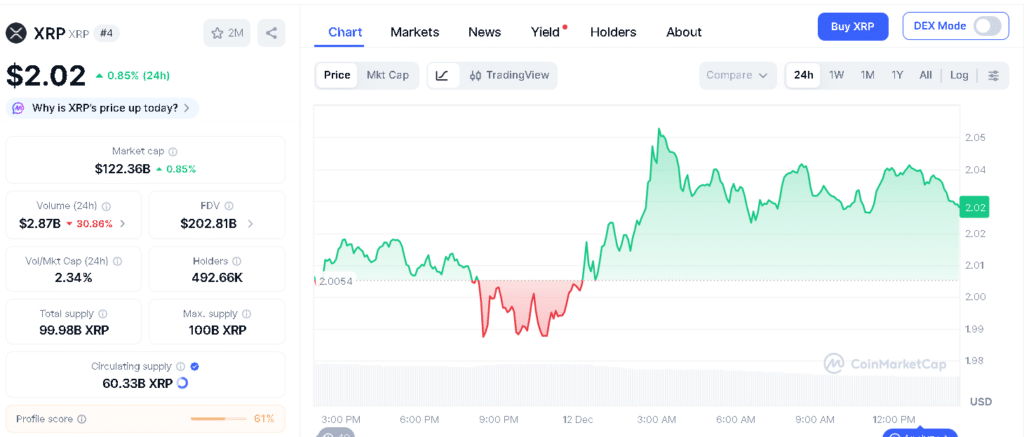Click the 61% profile score value
Viewport: 1024px width, 437px height.
264,419
